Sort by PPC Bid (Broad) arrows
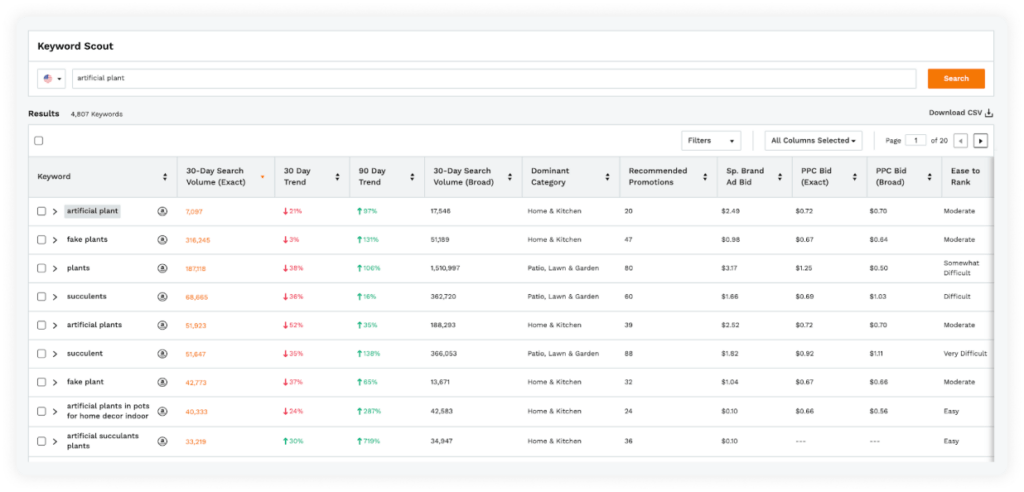The width and height of the screenshot is (1024, 492). (929, 176)
